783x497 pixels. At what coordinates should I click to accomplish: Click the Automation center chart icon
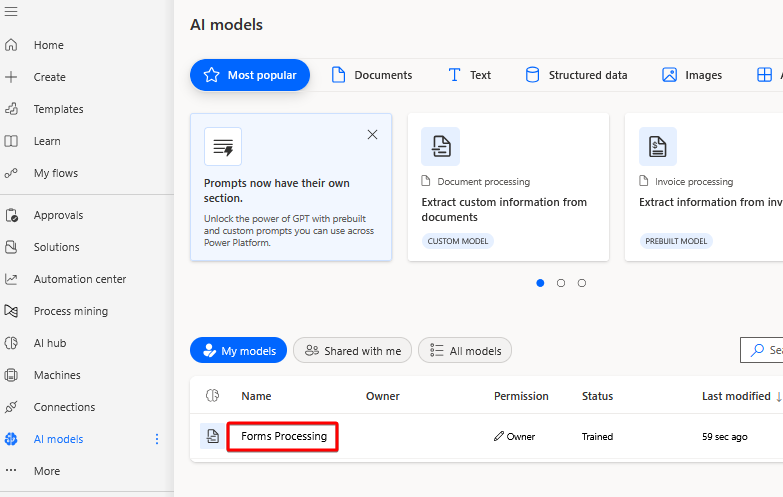click(x=11, y=279)
